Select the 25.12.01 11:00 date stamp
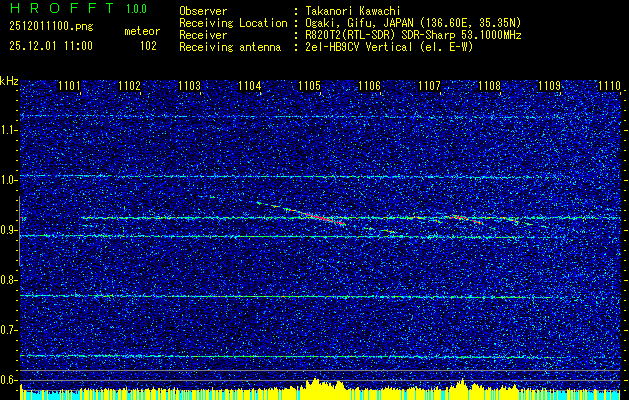629x400 pixels. click(50, 45)
